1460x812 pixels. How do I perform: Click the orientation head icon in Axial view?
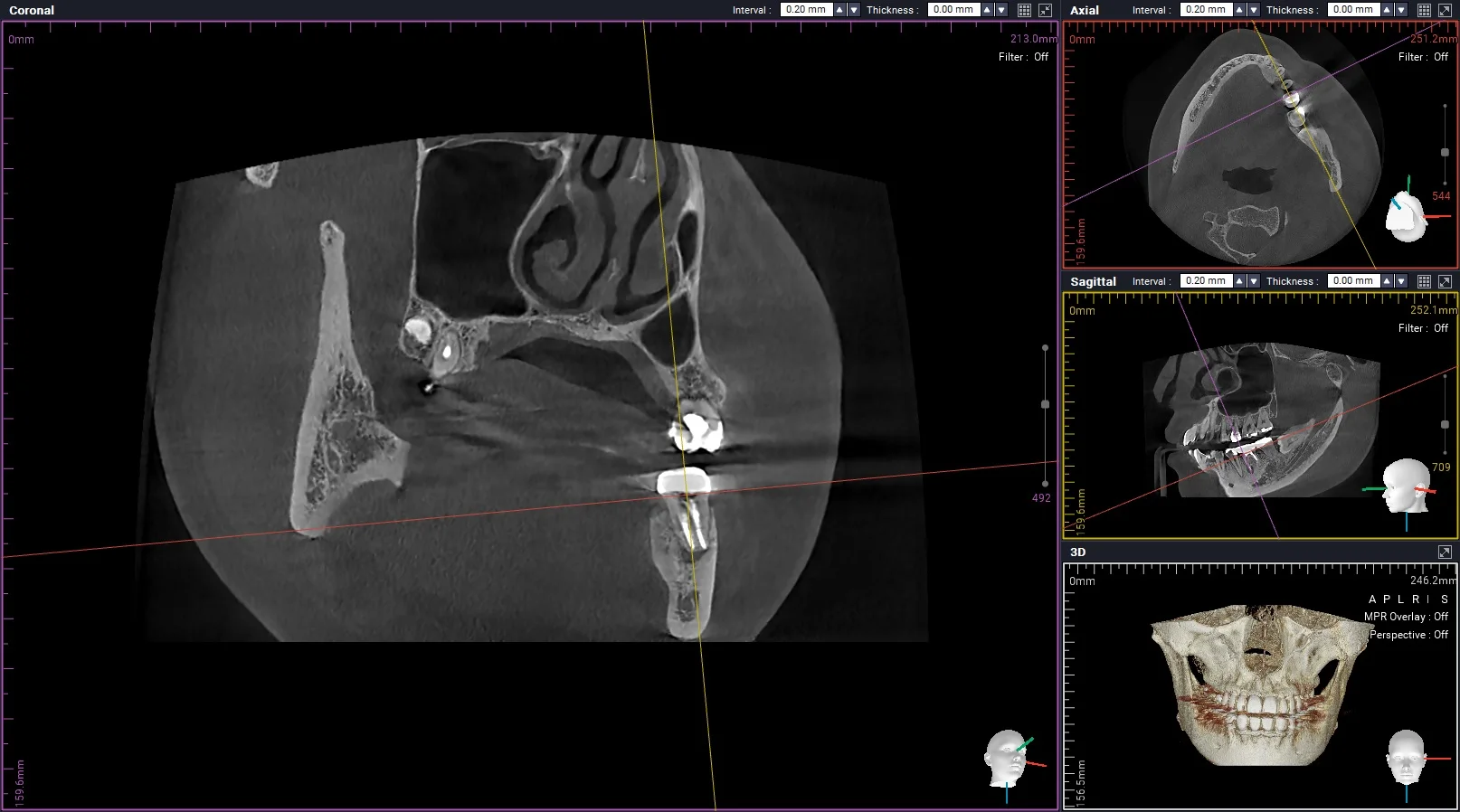click(x=1408, y=215)
